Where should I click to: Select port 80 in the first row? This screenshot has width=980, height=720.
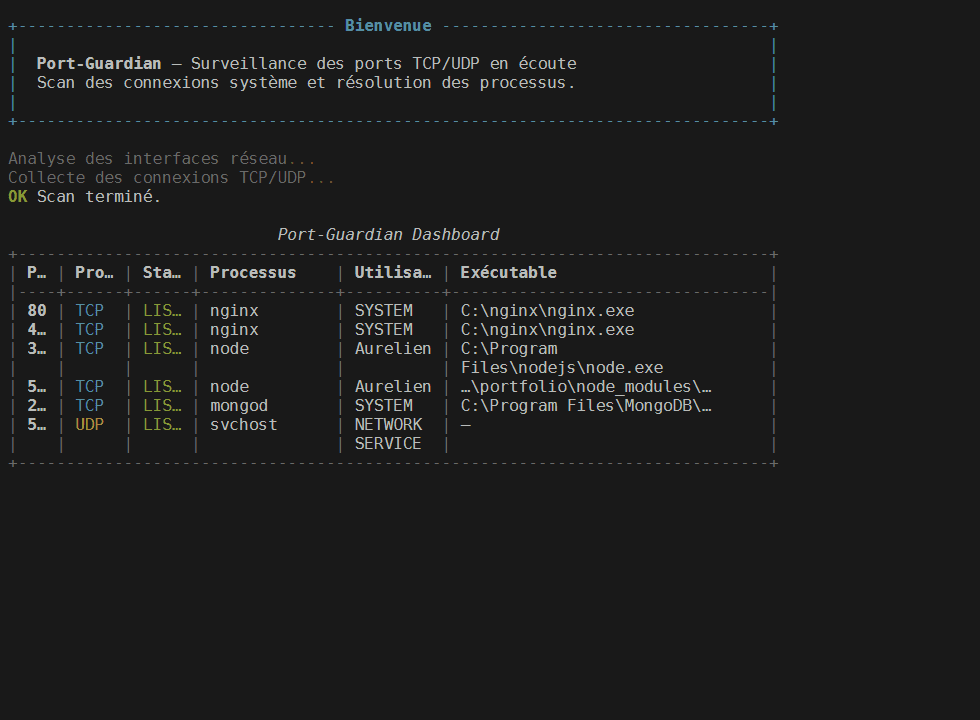(x=37, y=311)
